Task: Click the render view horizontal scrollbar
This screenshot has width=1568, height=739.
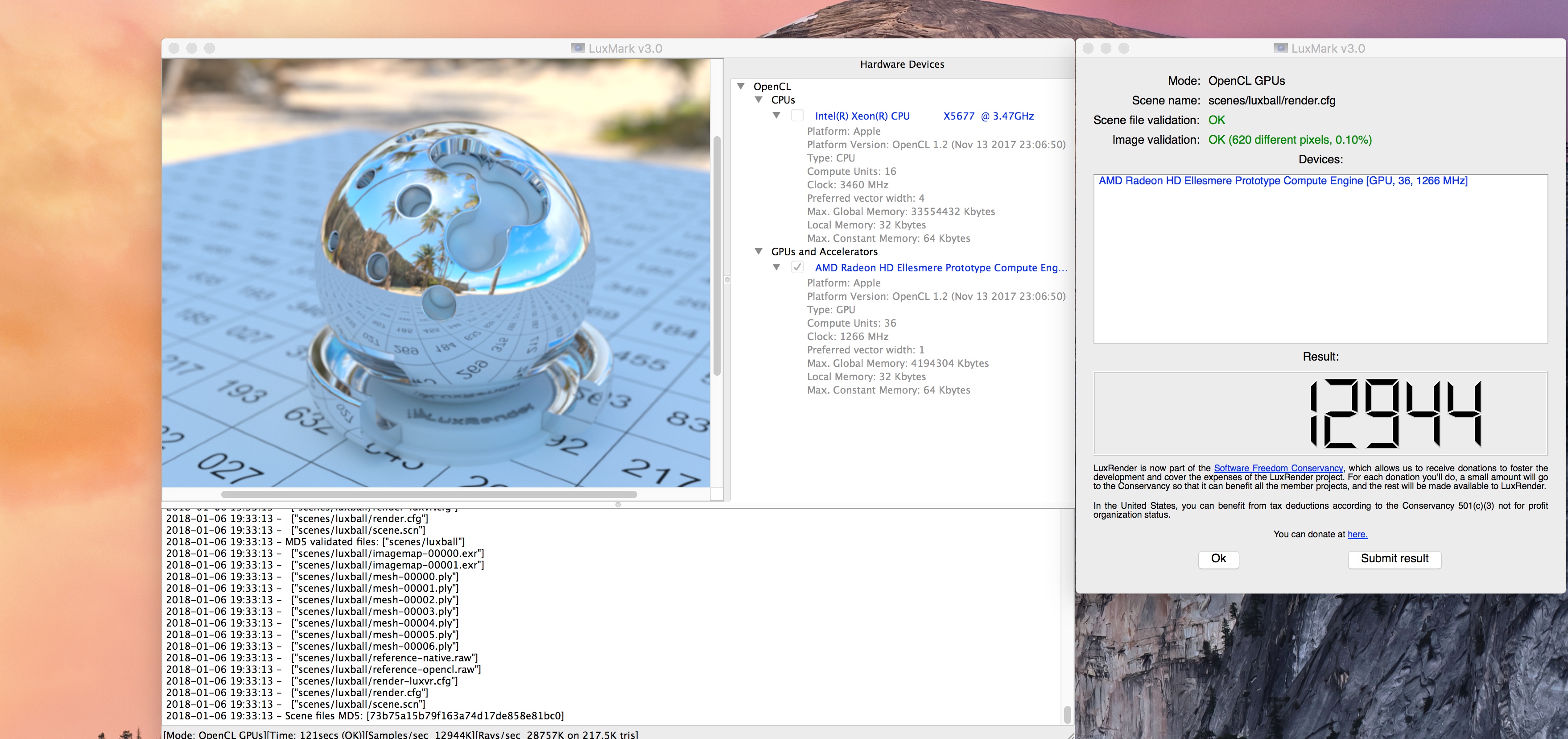Action: pos(429,494)
